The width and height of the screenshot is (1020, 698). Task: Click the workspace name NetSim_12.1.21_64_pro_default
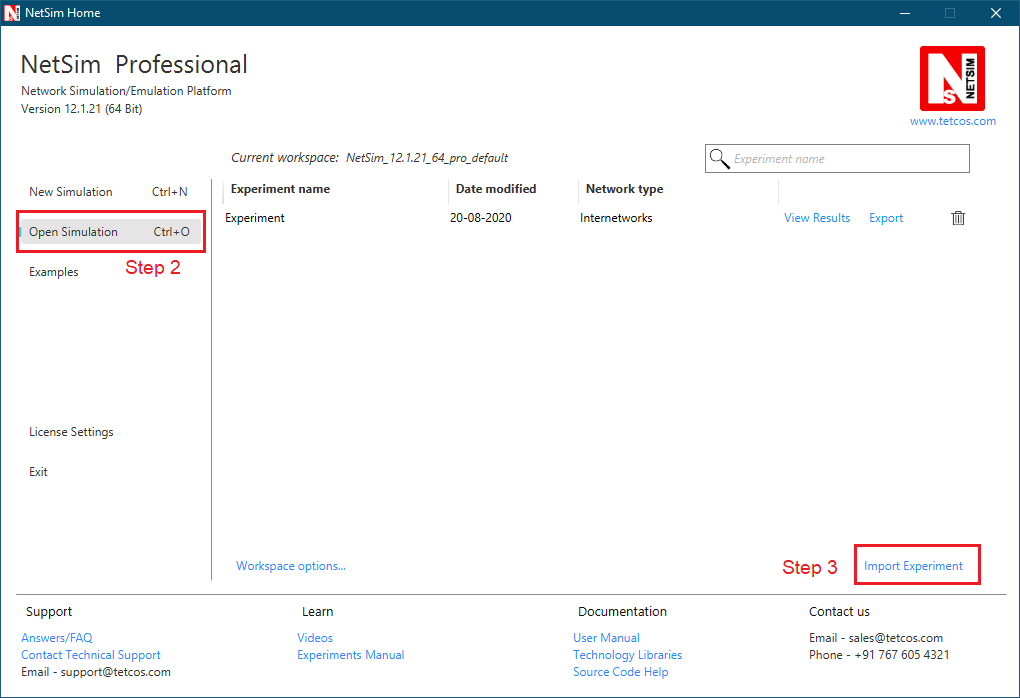(x=427, y=158)
